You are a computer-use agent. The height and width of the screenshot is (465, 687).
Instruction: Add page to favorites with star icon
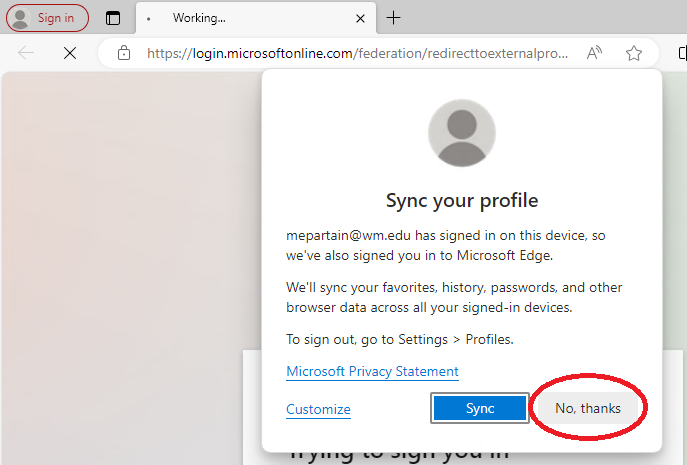click(633, 53)
